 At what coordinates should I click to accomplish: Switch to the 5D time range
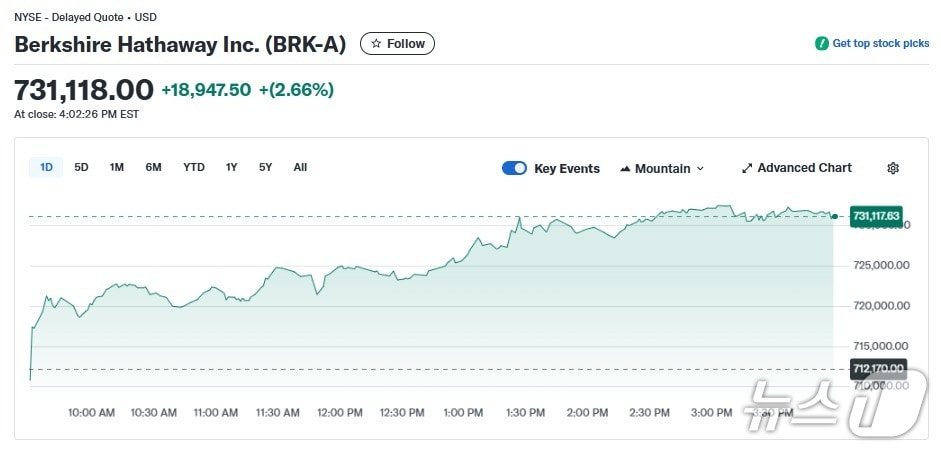[x=82, y=167]
